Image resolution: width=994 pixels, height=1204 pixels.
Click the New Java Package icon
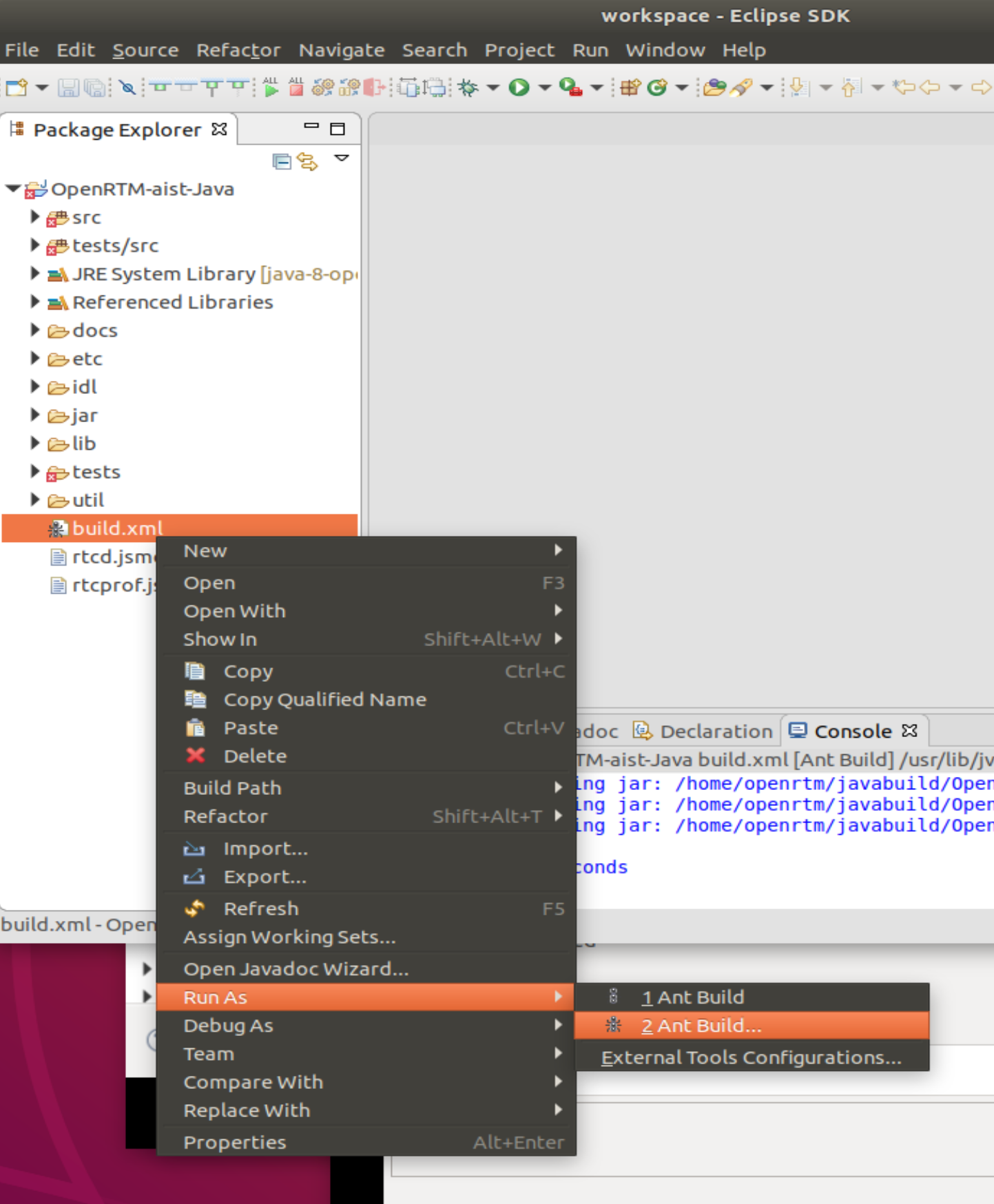[630, 87]
